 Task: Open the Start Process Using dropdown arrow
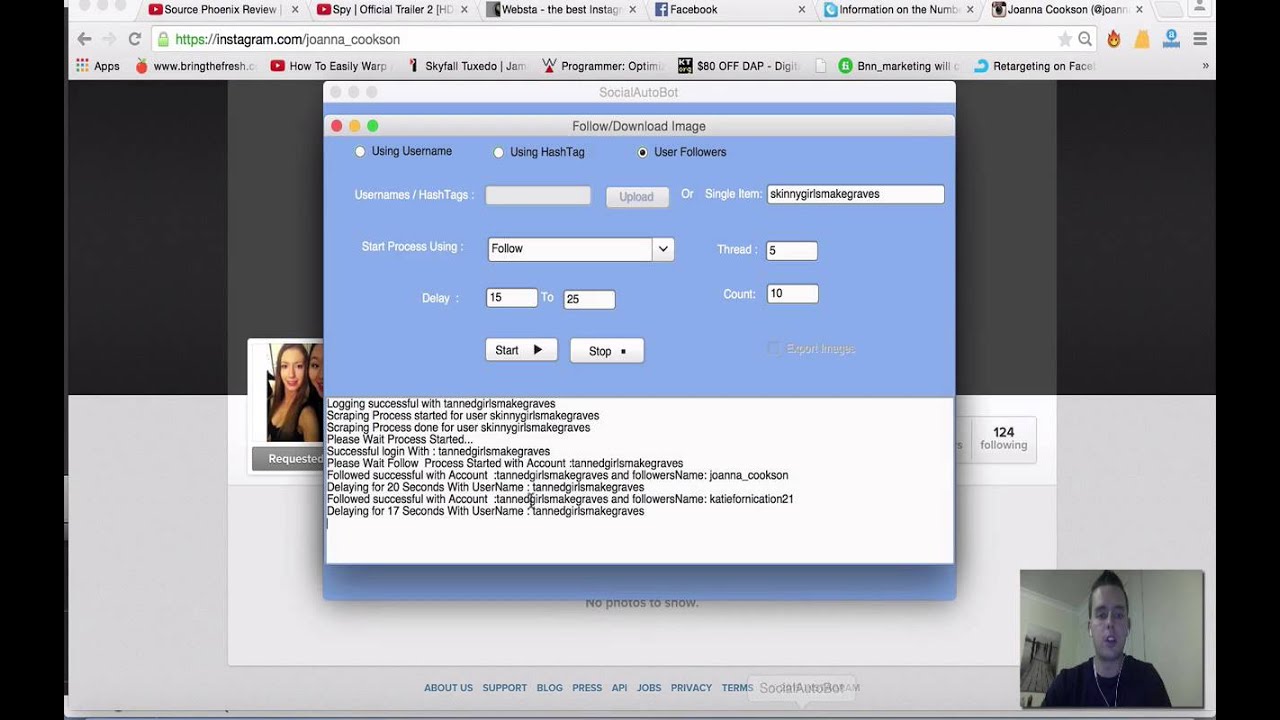tap(662, 249)
